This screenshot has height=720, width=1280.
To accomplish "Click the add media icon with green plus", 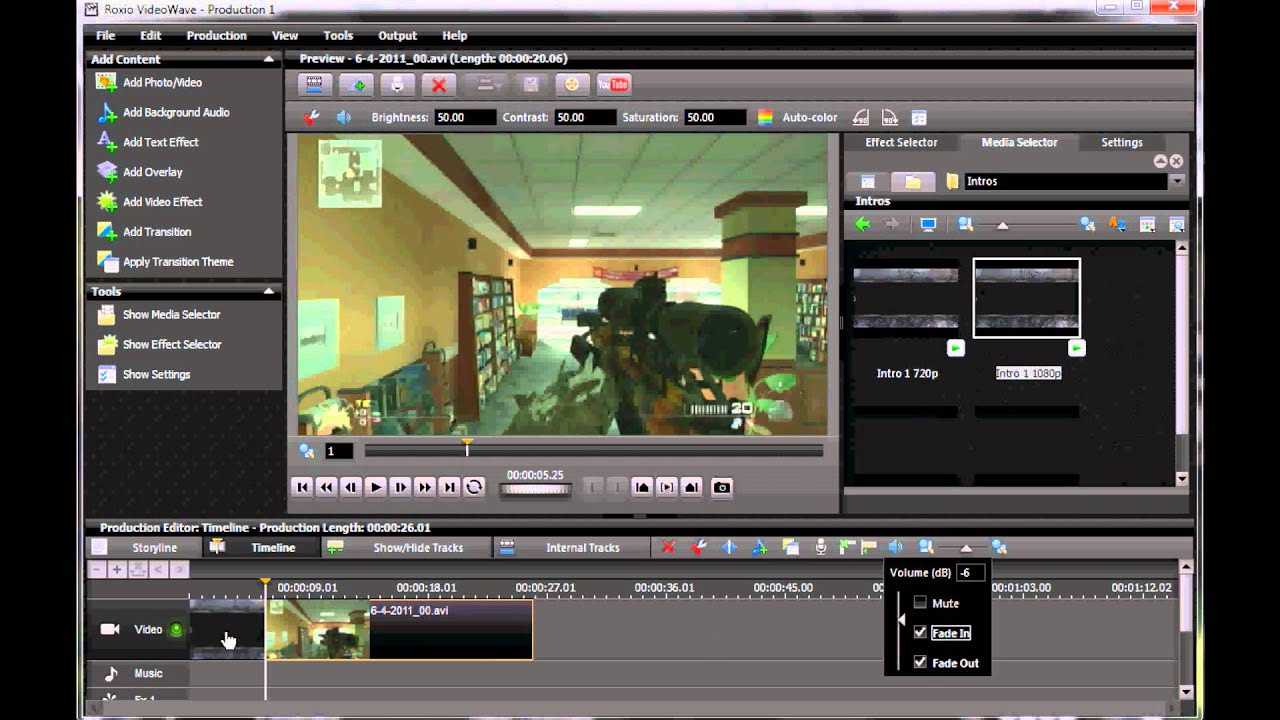I will [x=355, y=85].
